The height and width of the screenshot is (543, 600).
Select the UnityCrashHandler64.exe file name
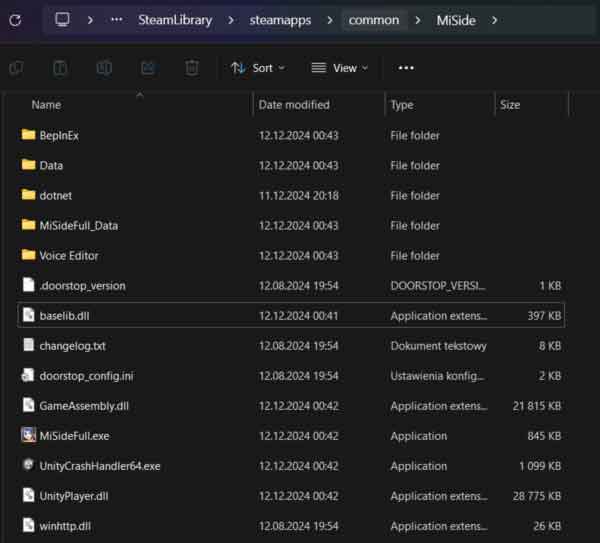click(x=100, y=466)
